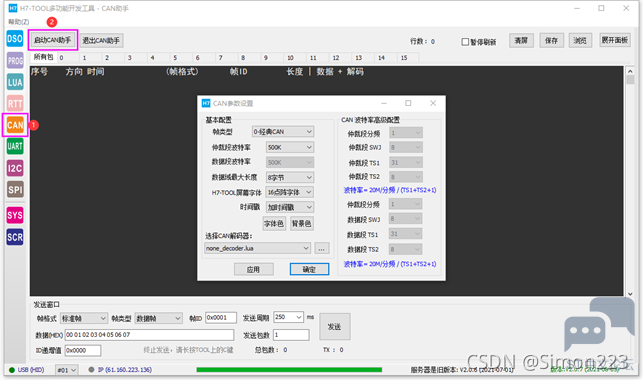Select the 所有包 tab
This screenshot has height=380, width=643.
coord(43,57)
